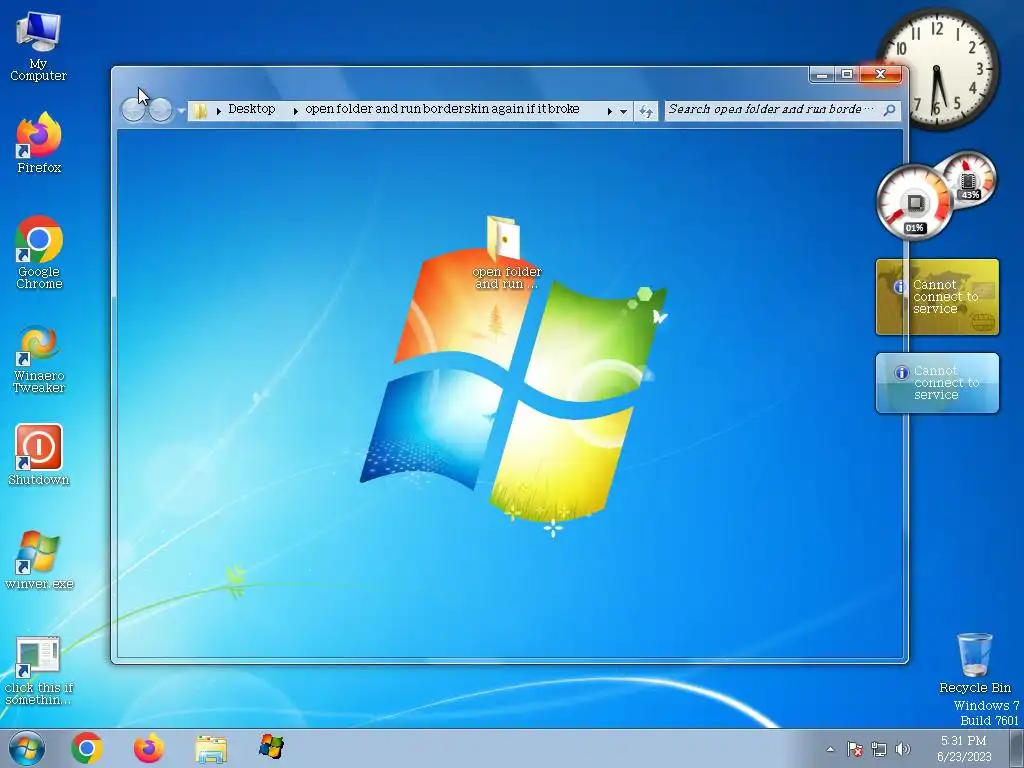1024x768 pixels.
Task: Open the taskbar clock and date
Action: [964, 748]
